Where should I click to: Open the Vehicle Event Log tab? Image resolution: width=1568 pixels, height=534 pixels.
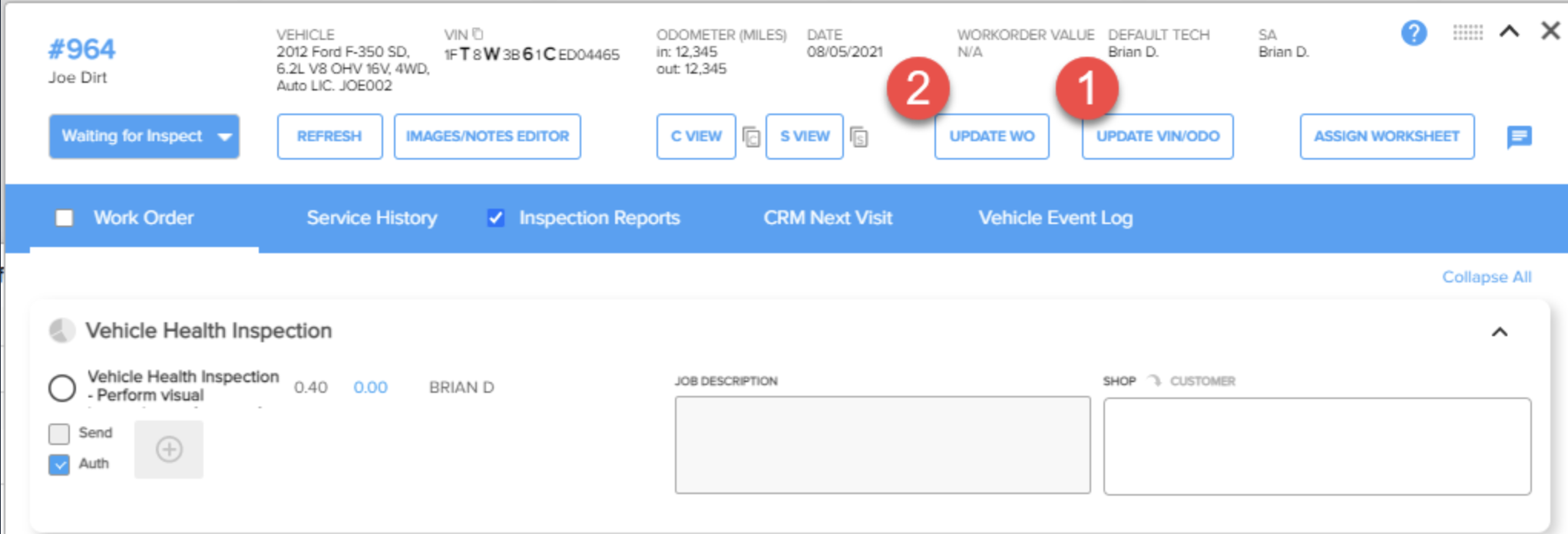click(1055, 218)
